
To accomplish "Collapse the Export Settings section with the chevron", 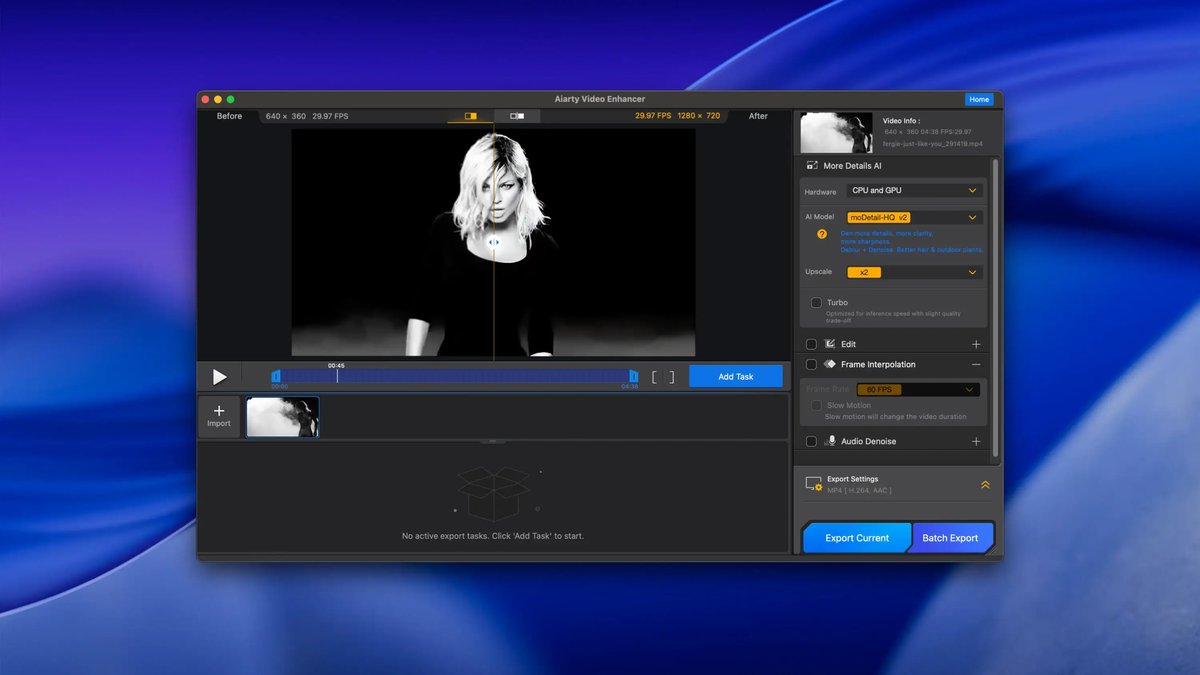I will click(985, 484).
